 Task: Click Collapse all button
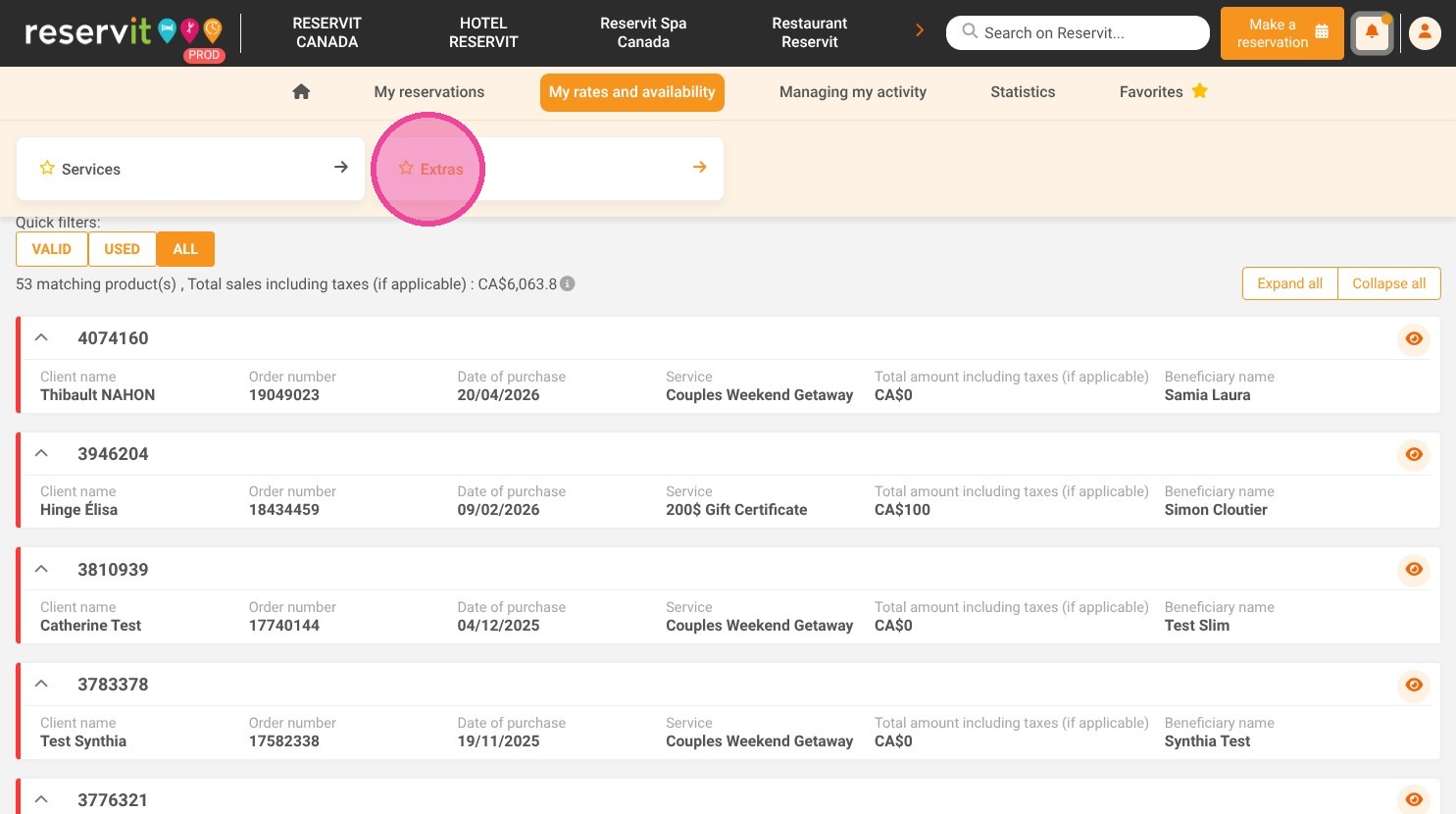pos(1389,283)
